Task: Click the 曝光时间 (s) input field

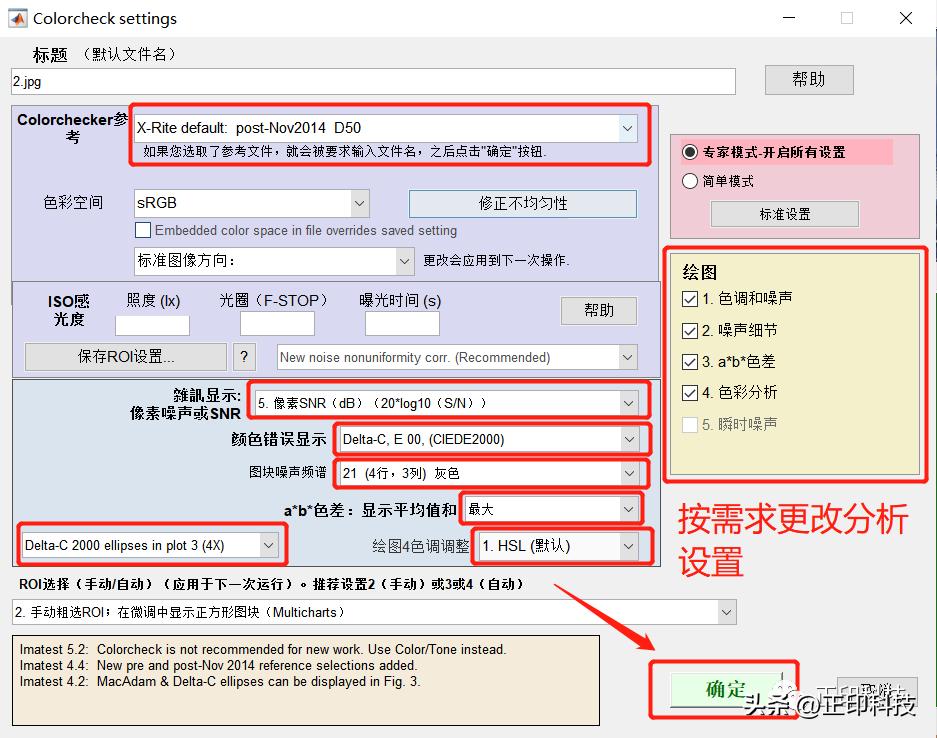Action: 402,325
